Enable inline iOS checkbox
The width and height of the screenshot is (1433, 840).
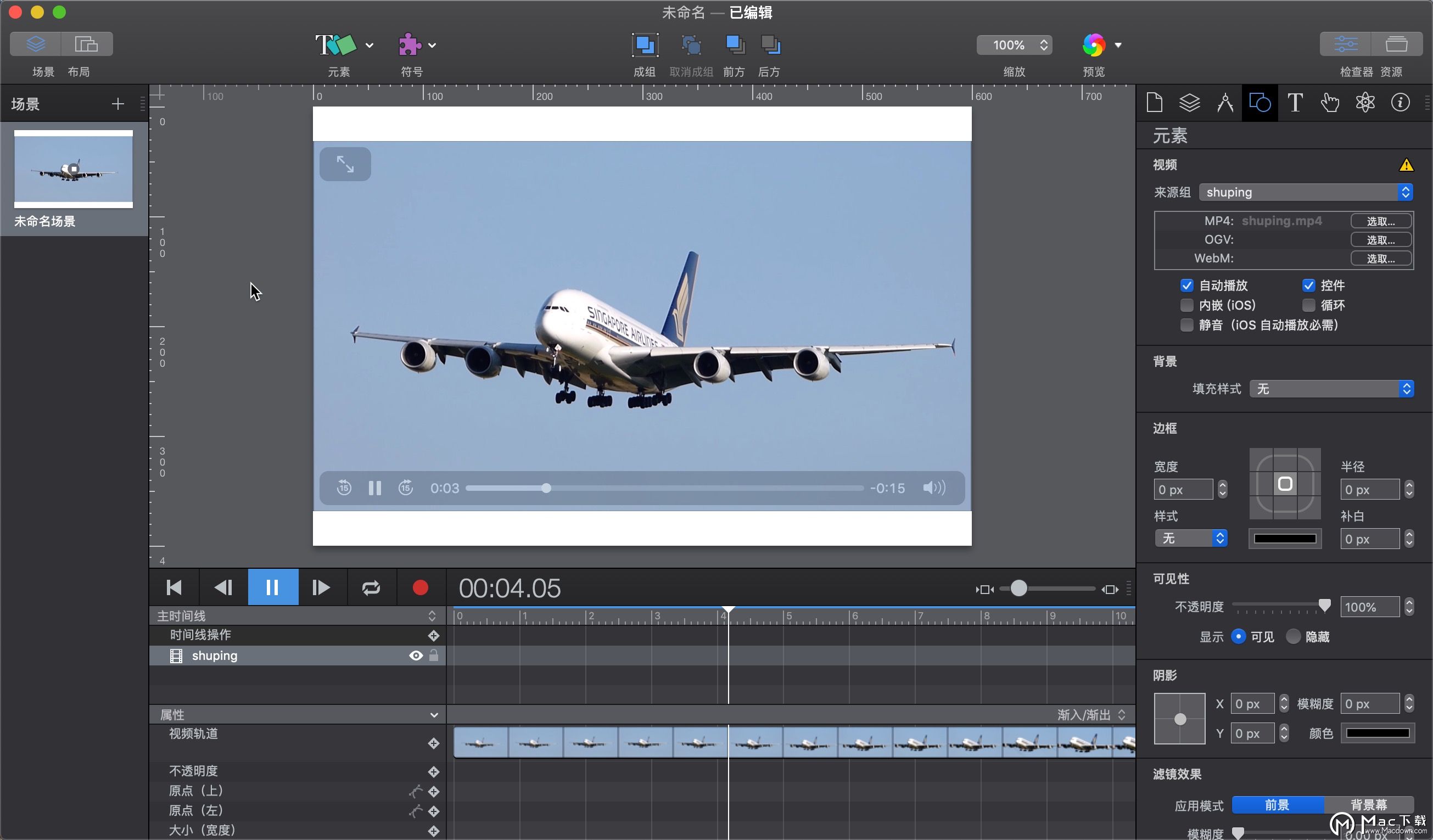[x=1187, y=305]
